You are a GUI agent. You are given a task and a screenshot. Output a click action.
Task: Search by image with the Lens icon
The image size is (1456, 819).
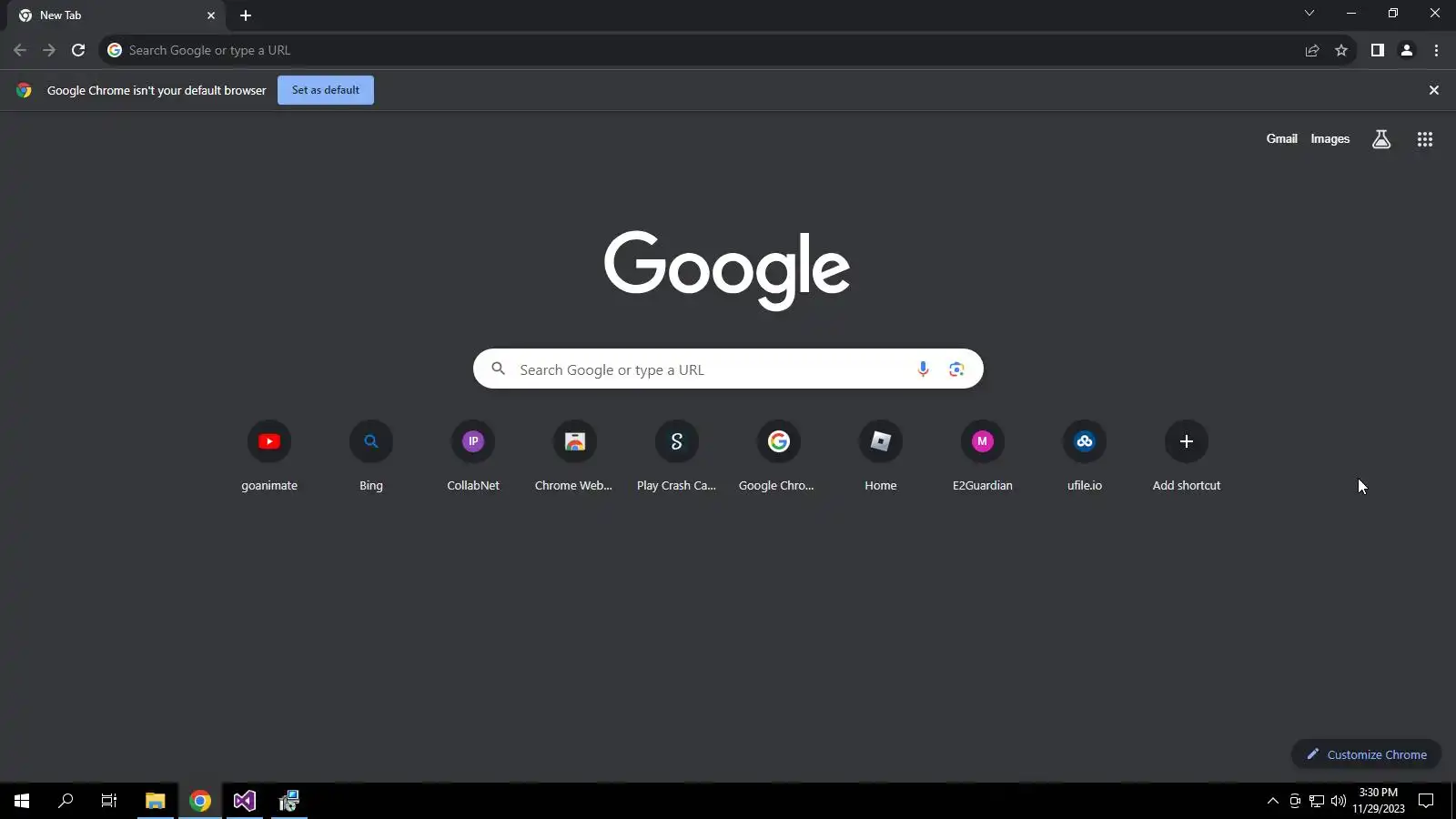[x=956, y=369]
